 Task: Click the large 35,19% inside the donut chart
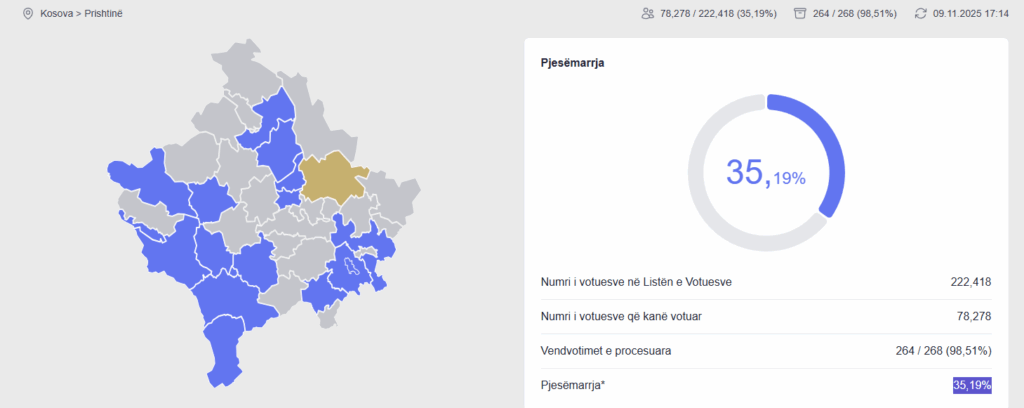tap(766, 173)
